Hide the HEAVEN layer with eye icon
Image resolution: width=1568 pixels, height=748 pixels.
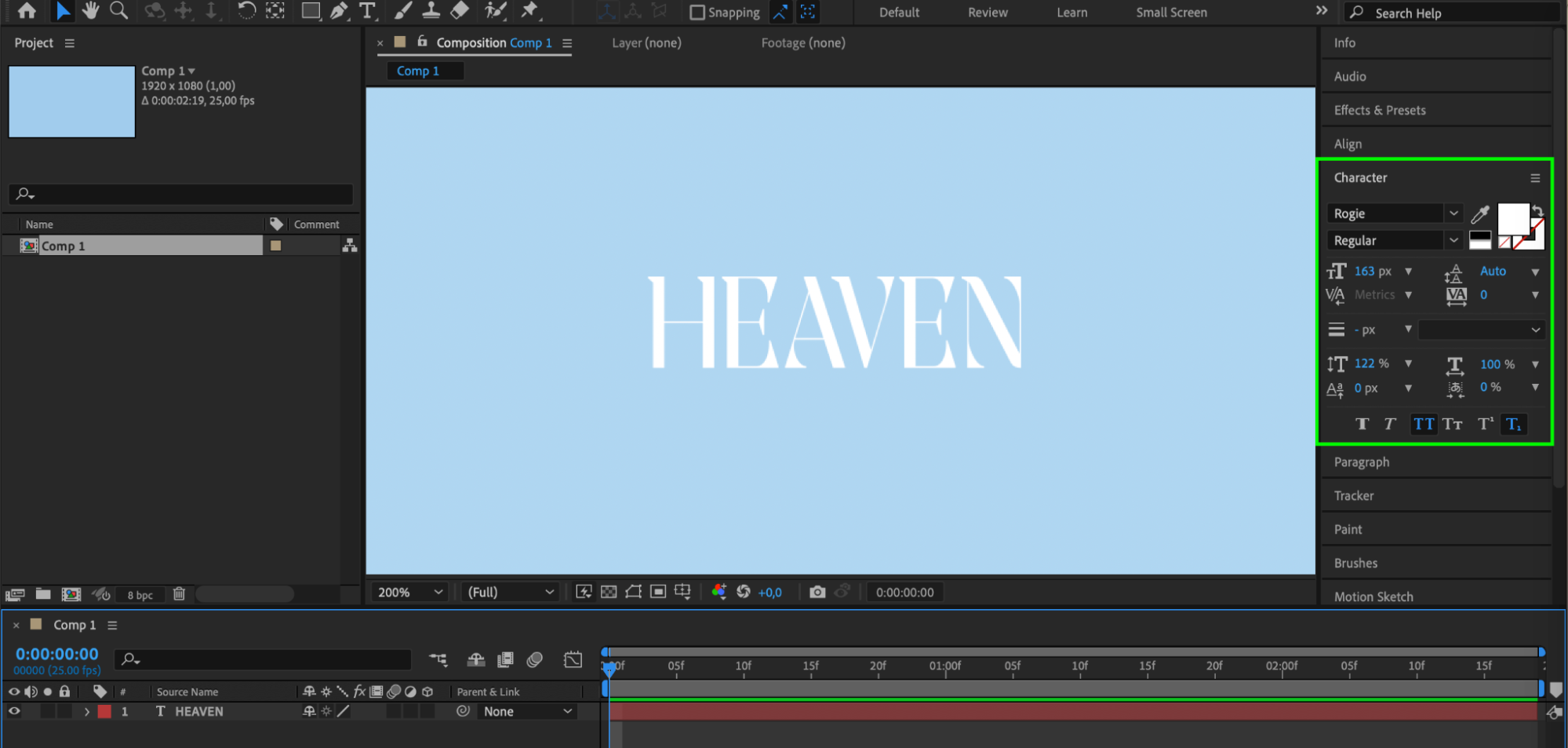click(14, 711)
